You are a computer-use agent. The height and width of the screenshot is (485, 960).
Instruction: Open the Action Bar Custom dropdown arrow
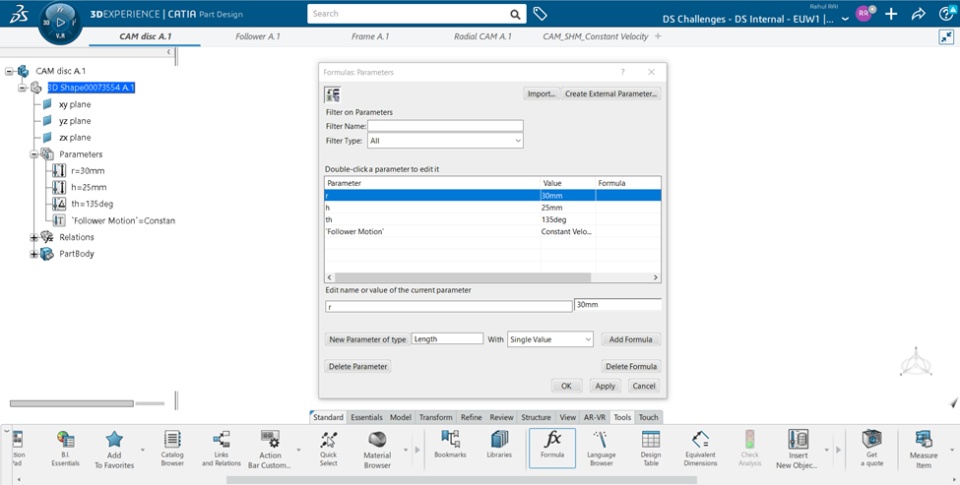pyautogui.click(x=299, y=450)
